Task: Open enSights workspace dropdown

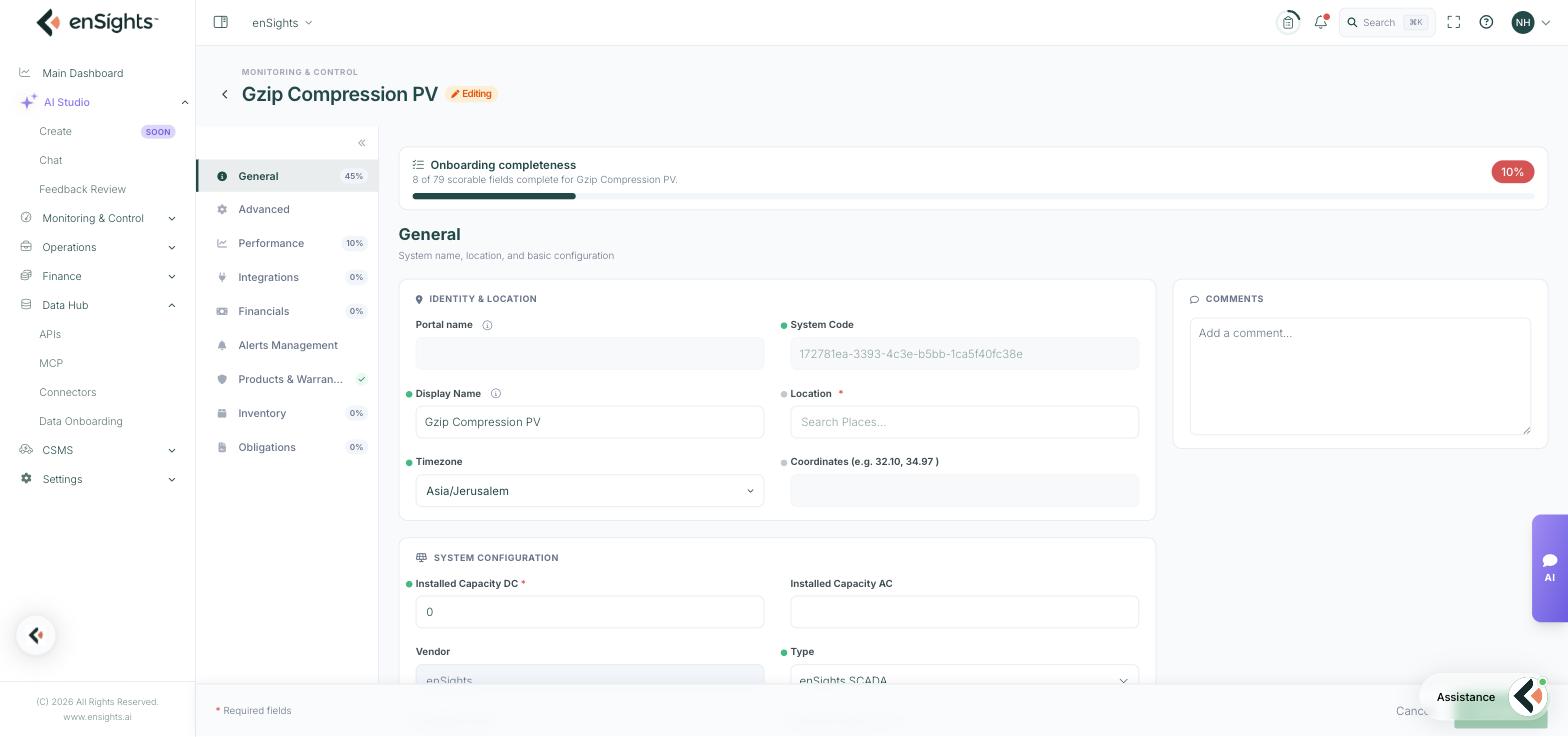Action: click(x=282, y=22)
